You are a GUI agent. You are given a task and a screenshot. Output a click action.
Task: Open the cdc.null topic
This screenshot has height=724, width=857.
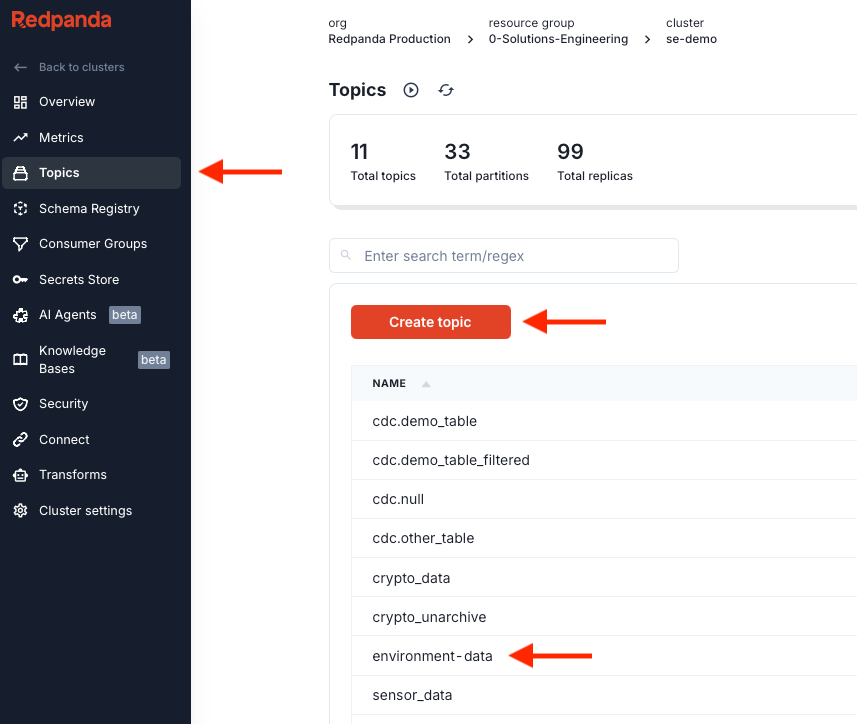coord(398,499)
